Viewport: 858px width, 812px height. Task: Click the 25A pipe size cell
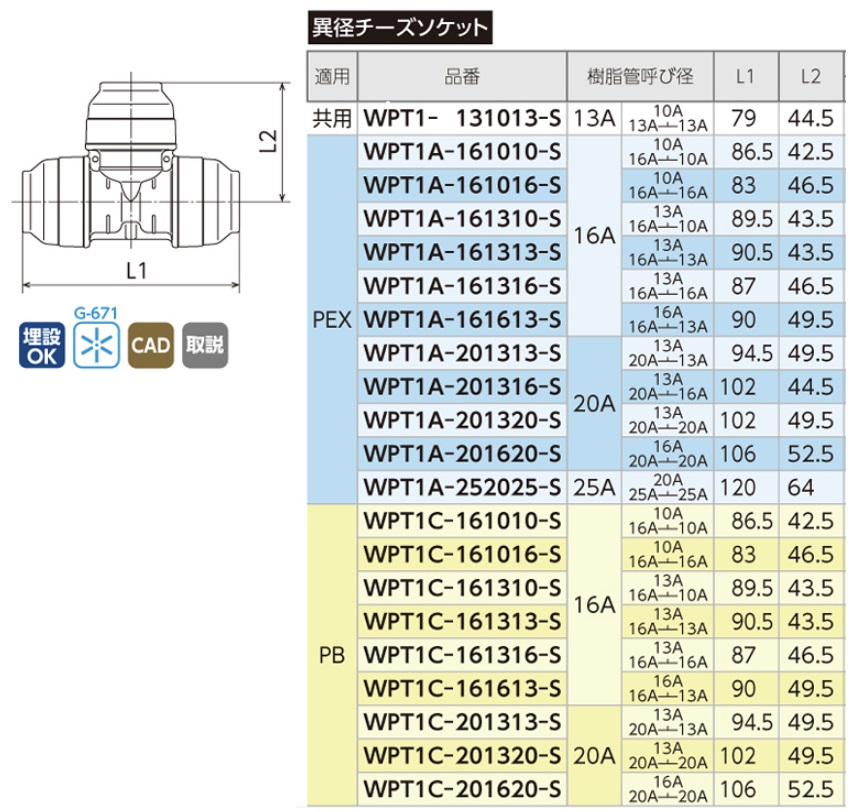tap(594, 488)
